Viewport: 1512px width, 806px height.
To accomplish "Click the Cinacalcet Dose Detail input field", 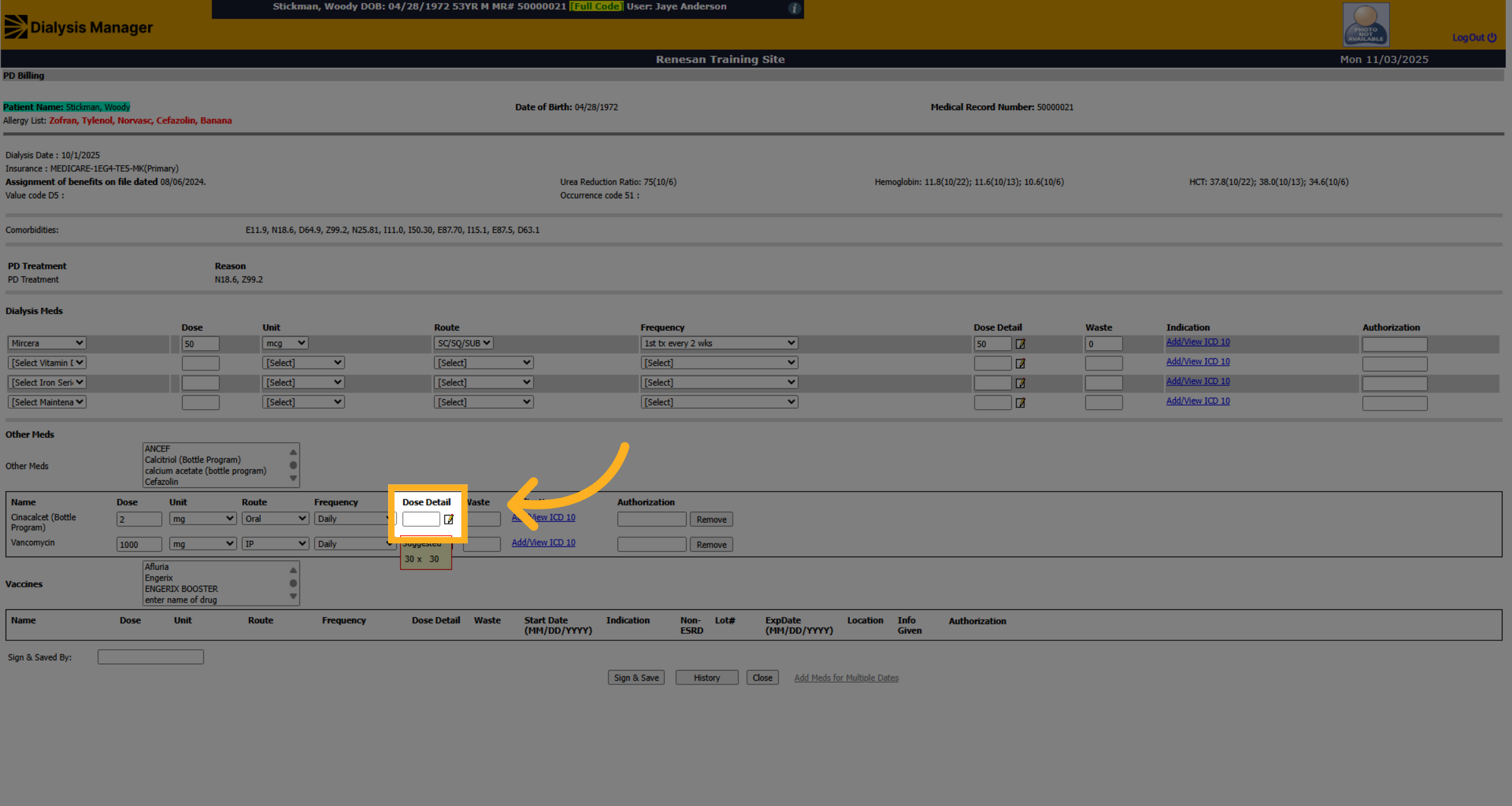I will (421, 519).
